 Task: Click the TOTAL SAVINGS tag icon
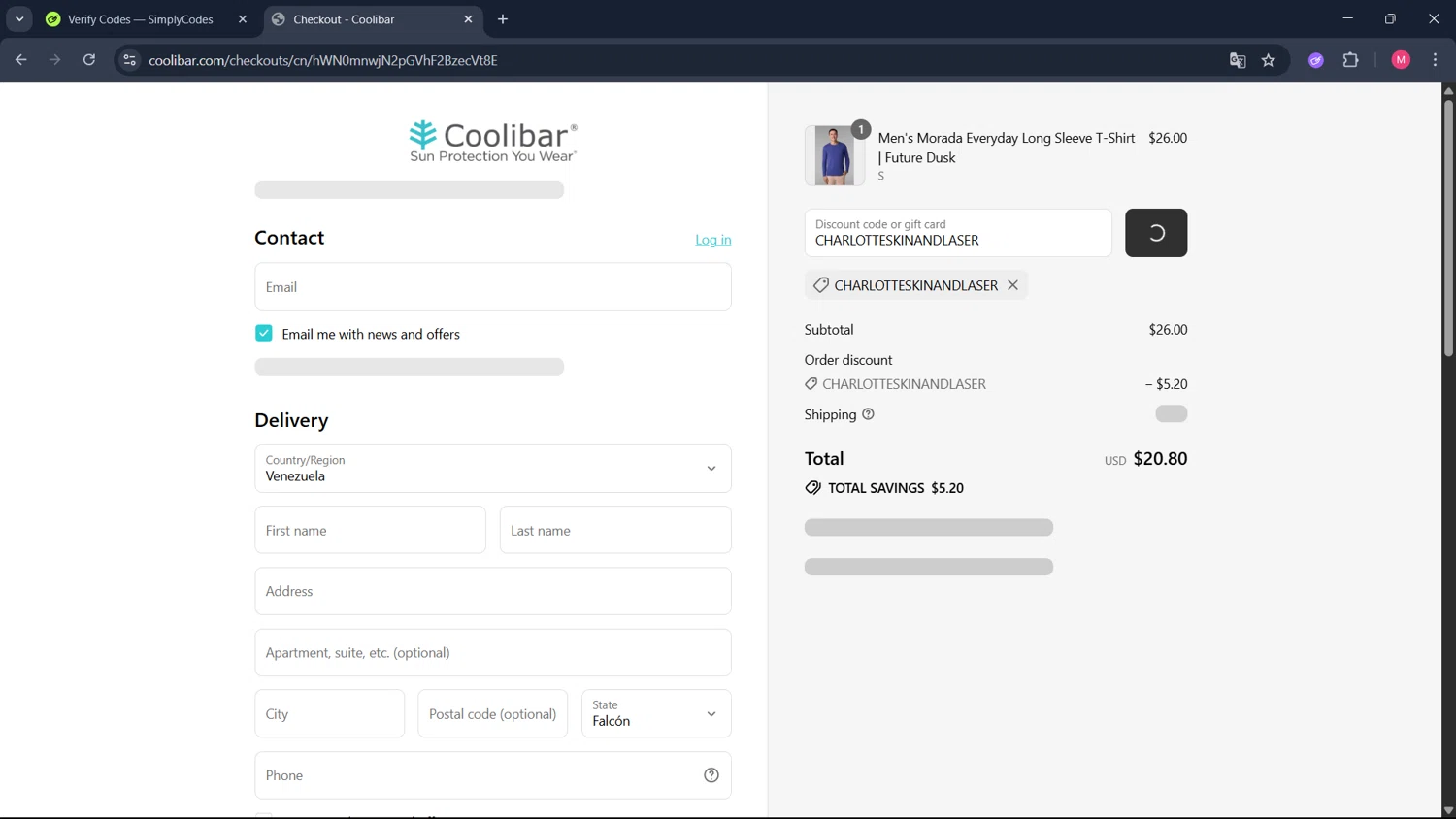coord(813,488)
